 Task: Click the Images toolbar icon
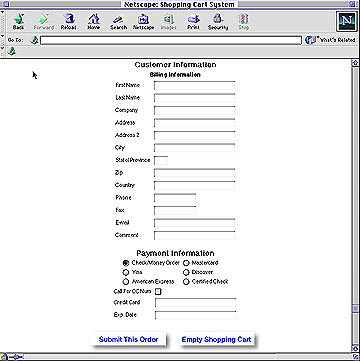point(168,22)
